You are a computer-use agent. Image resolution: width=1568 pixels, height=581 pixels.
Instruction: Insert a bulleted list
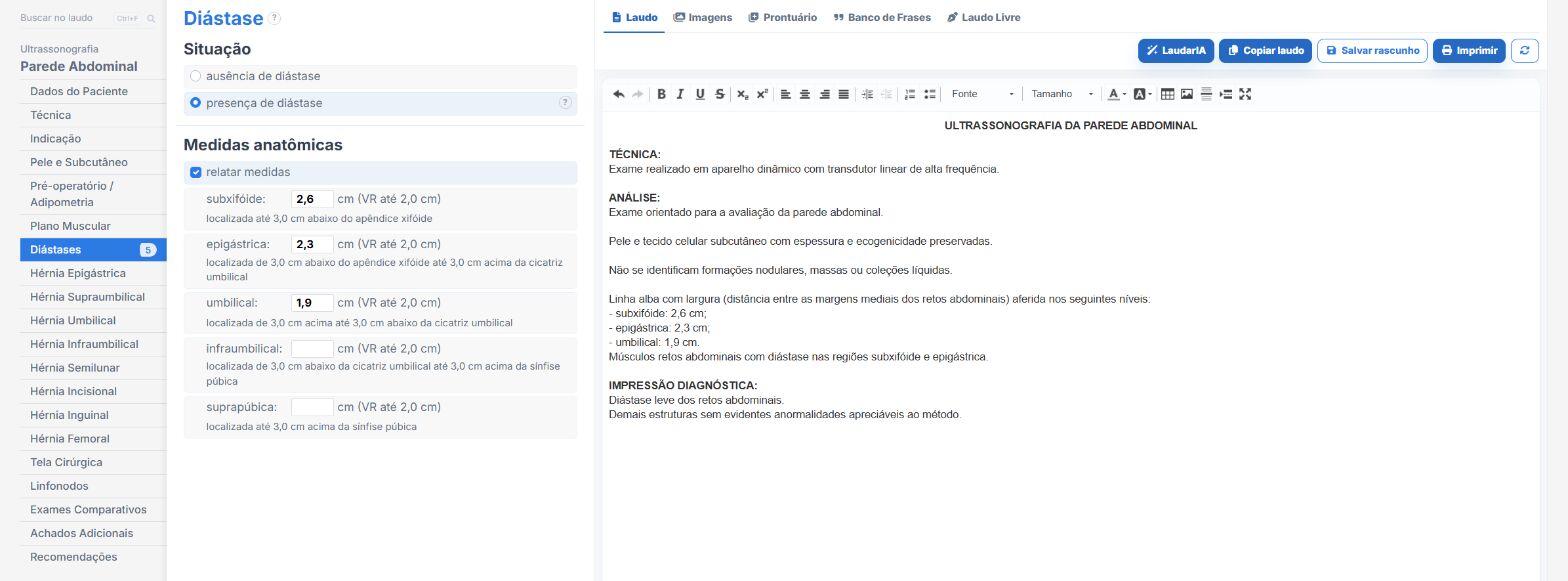pos(930,94)
